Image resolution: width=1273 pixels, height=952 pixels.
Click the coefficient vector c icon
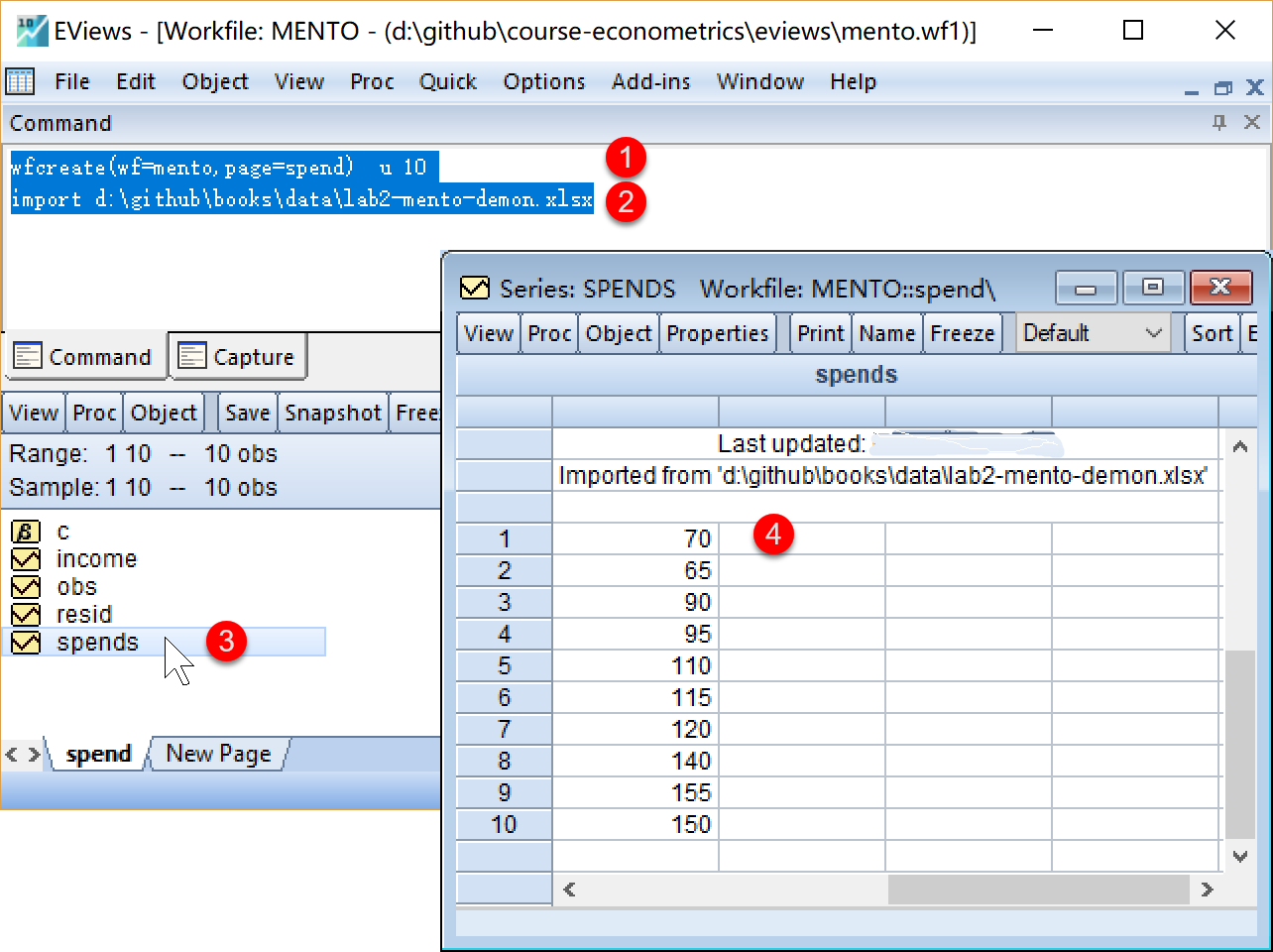26,532
